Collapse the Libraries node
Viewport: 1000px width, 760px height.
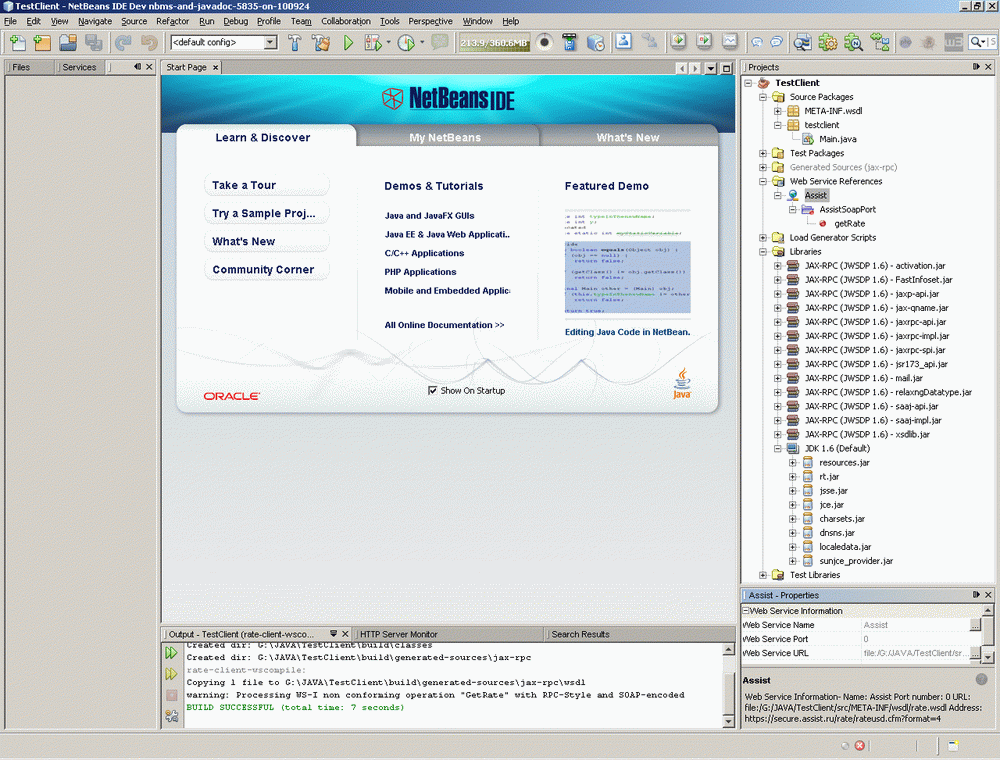[763, 252]
